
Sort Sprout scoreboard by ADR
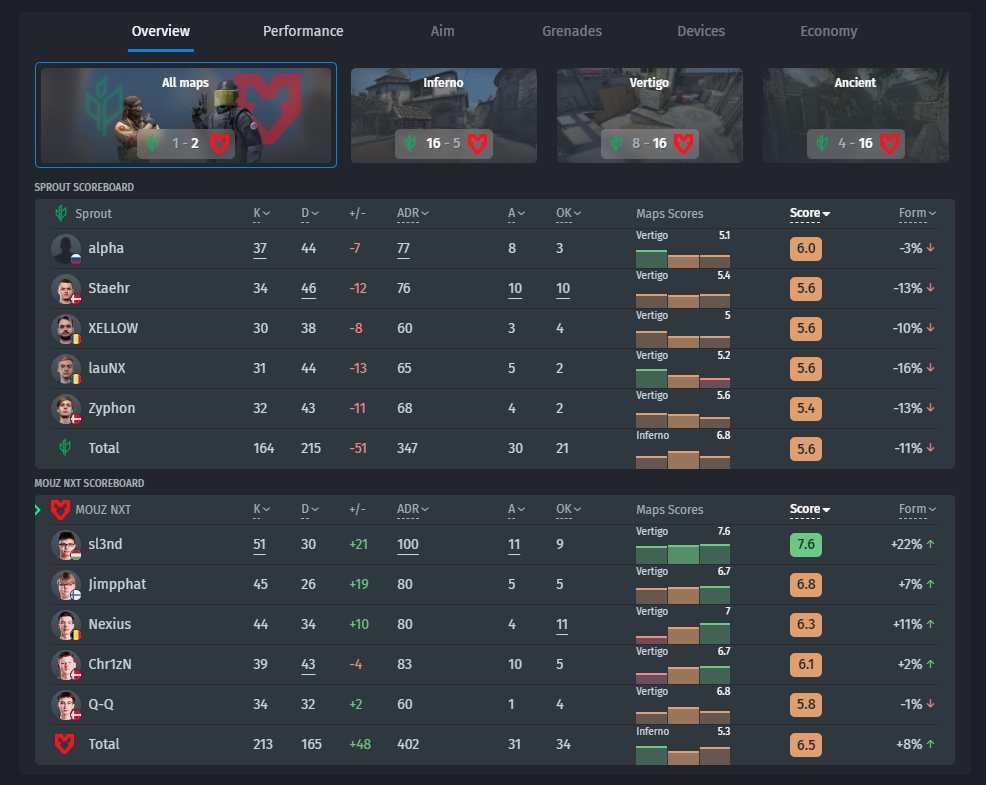[413, 213]
